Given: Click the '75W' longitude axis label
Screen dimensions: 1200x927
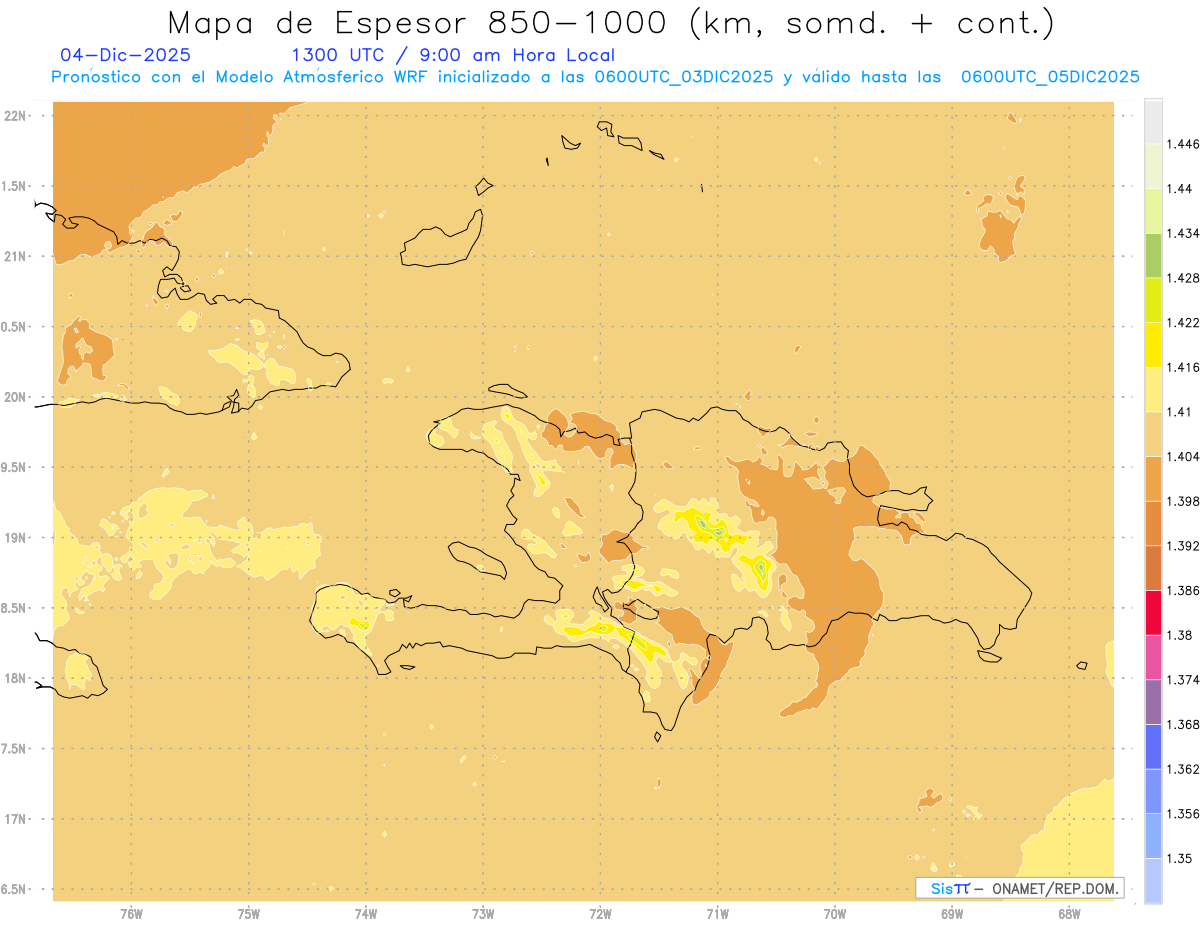Looking at the screenshot, I should (249, 914).
